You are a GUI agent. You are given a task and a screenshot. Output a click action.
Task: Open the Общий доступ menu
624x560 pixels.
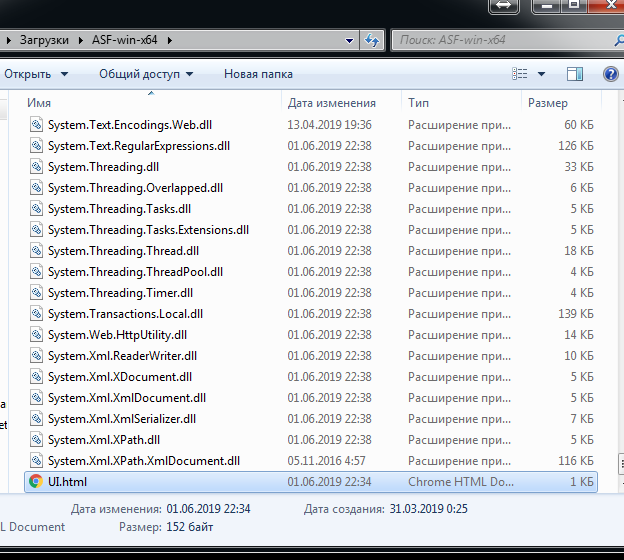pos(146,74)
